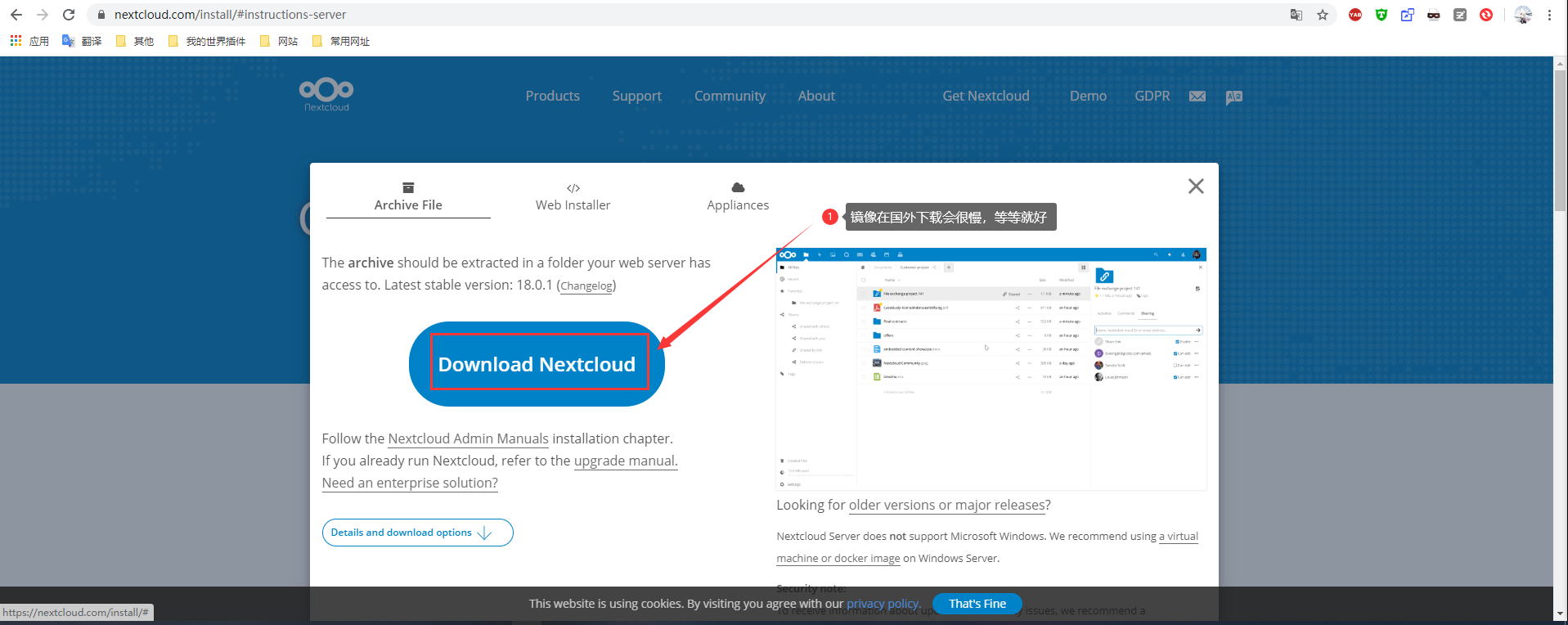The image size is (1568, 625).
Task: Click Get Nextcloud in navigation
Action: tap(986, 96)
